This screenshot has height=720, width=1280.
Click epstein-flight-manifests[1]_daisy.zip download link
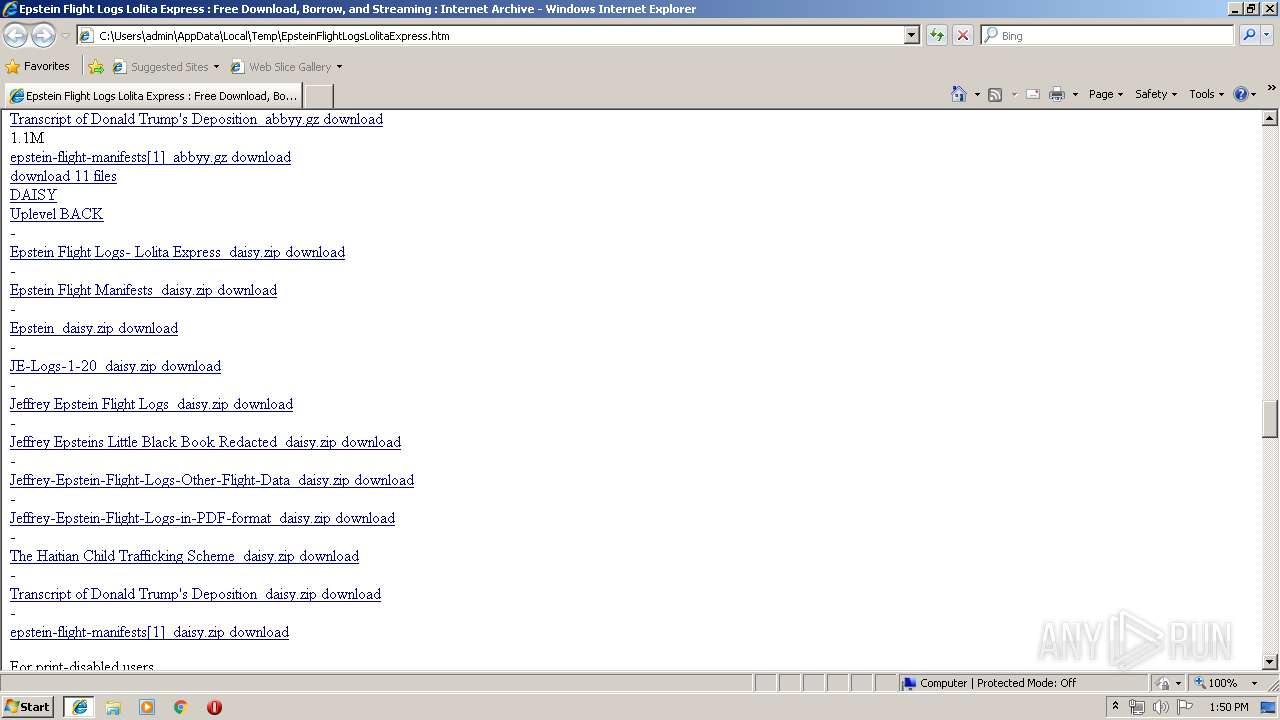(x=149, y=632)
